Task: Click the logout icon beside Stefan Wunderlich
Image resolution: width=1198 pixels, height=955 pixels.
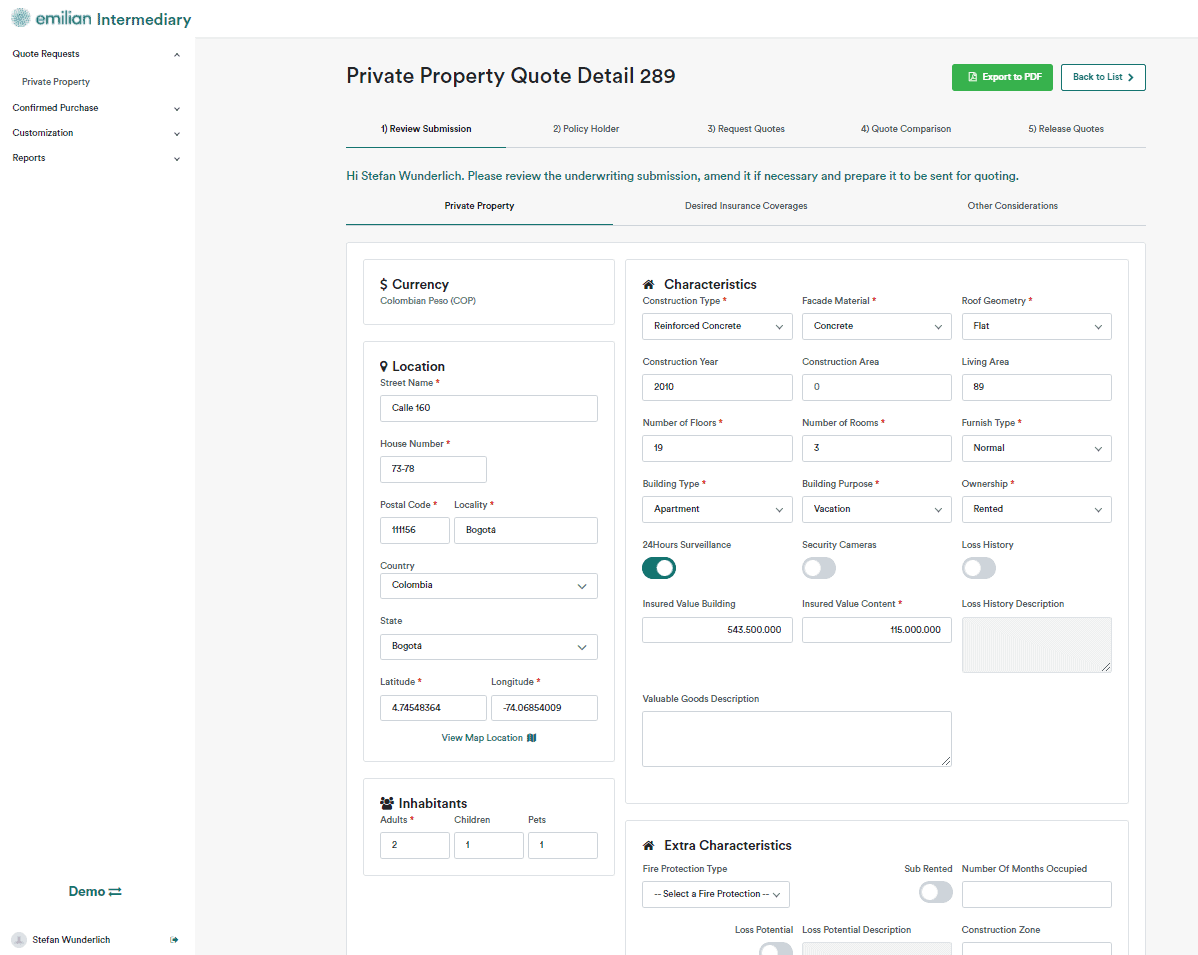Action: (174, 940)
